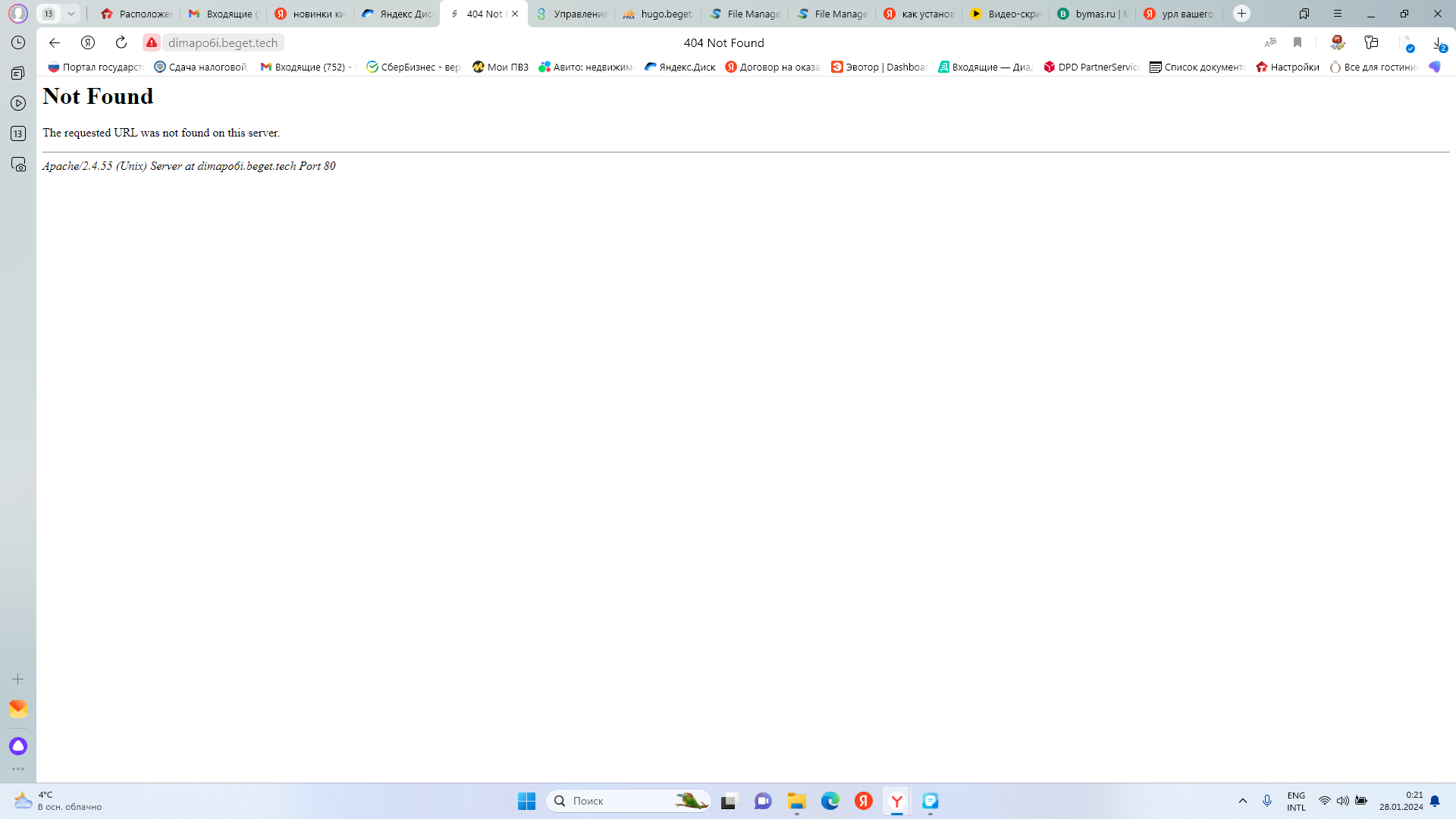Image resolution: width=1456 pixels, height=819 pixels.
Task: Click the sound volume icon in system tray
Action: [x=1342, y=801]
